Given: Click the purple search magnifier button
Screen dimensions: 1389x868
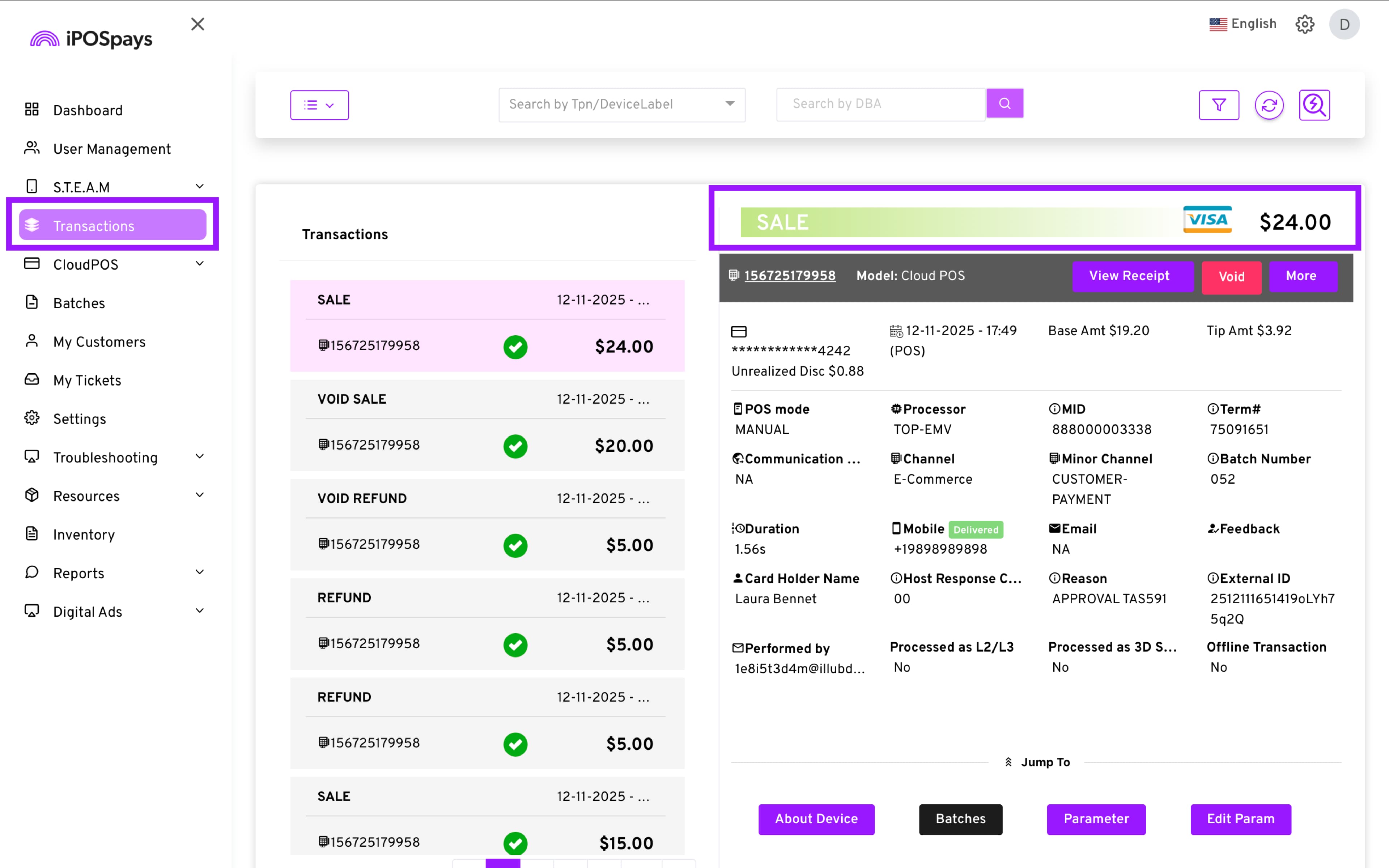Looking at the screenshot, I should click(x=1004, y=103).
